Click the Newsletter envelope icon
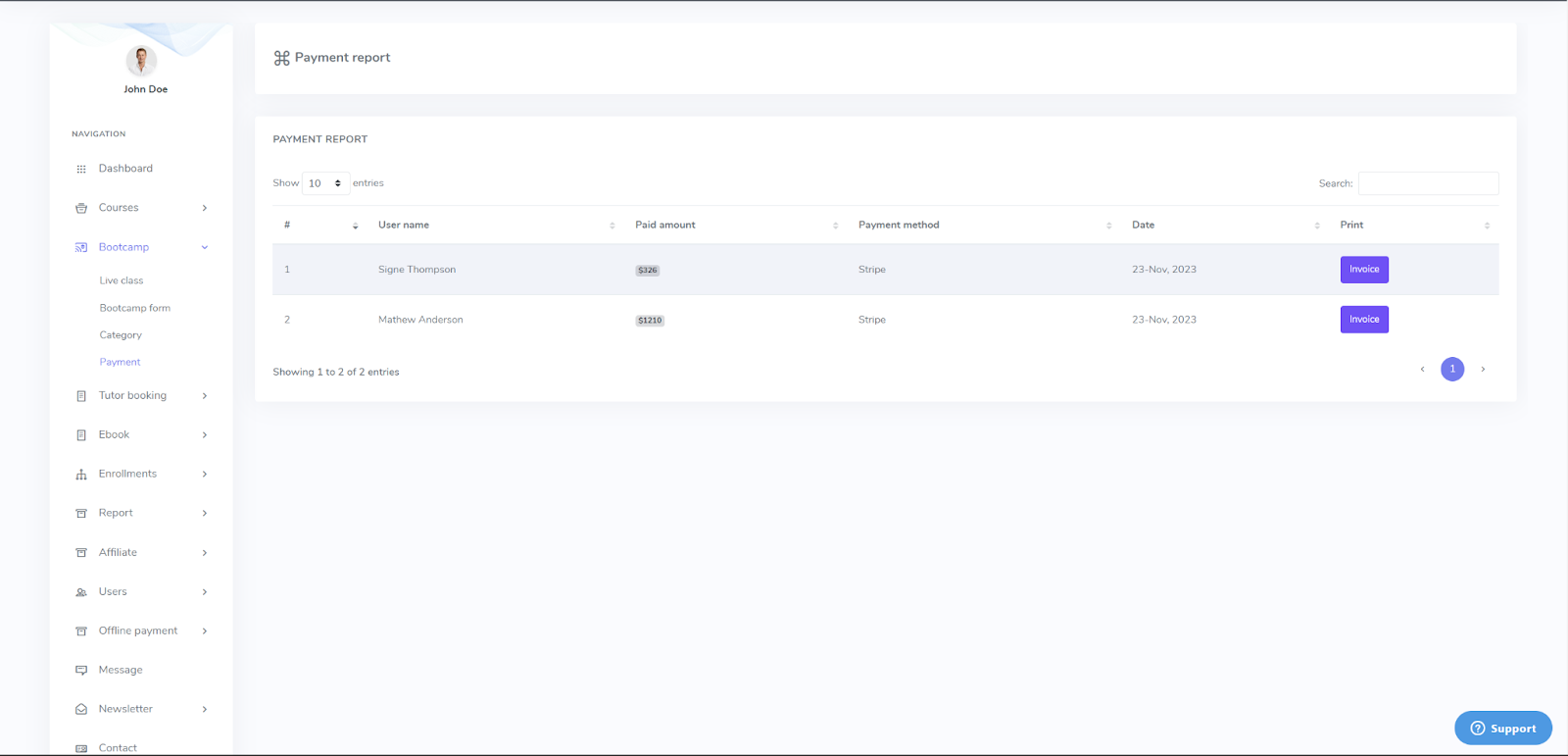The width and height of the screenshot is (1568, 756). pyautogui.click(x=81, y=710)
